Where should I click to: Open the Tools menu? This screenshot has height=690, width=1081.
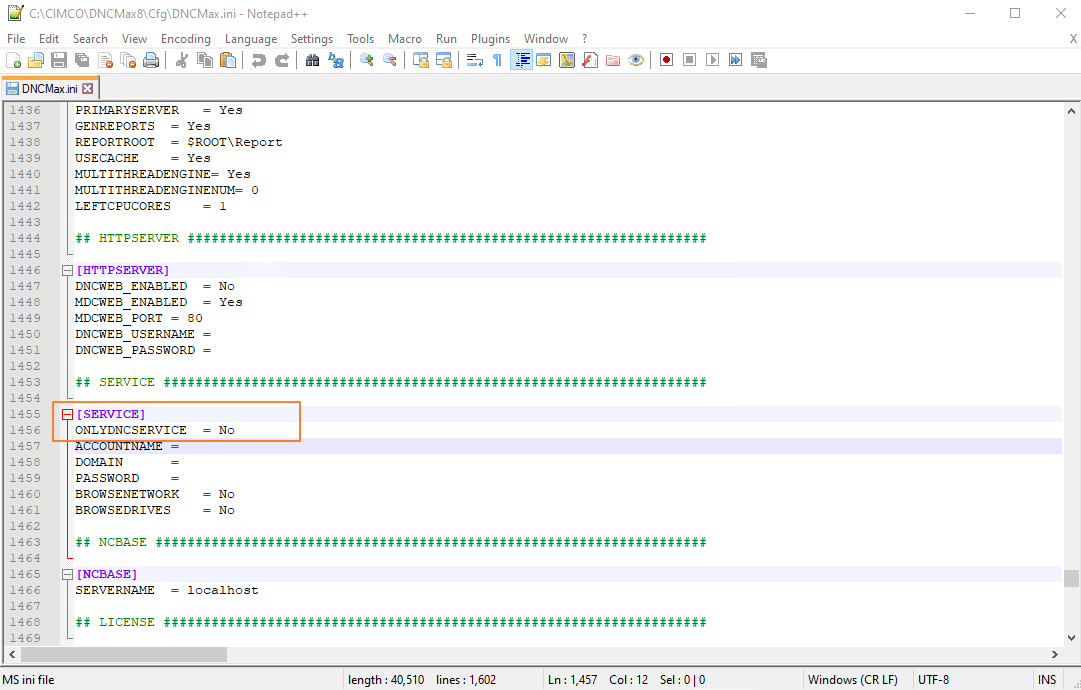pyautogui.click(x=361, y=39)
